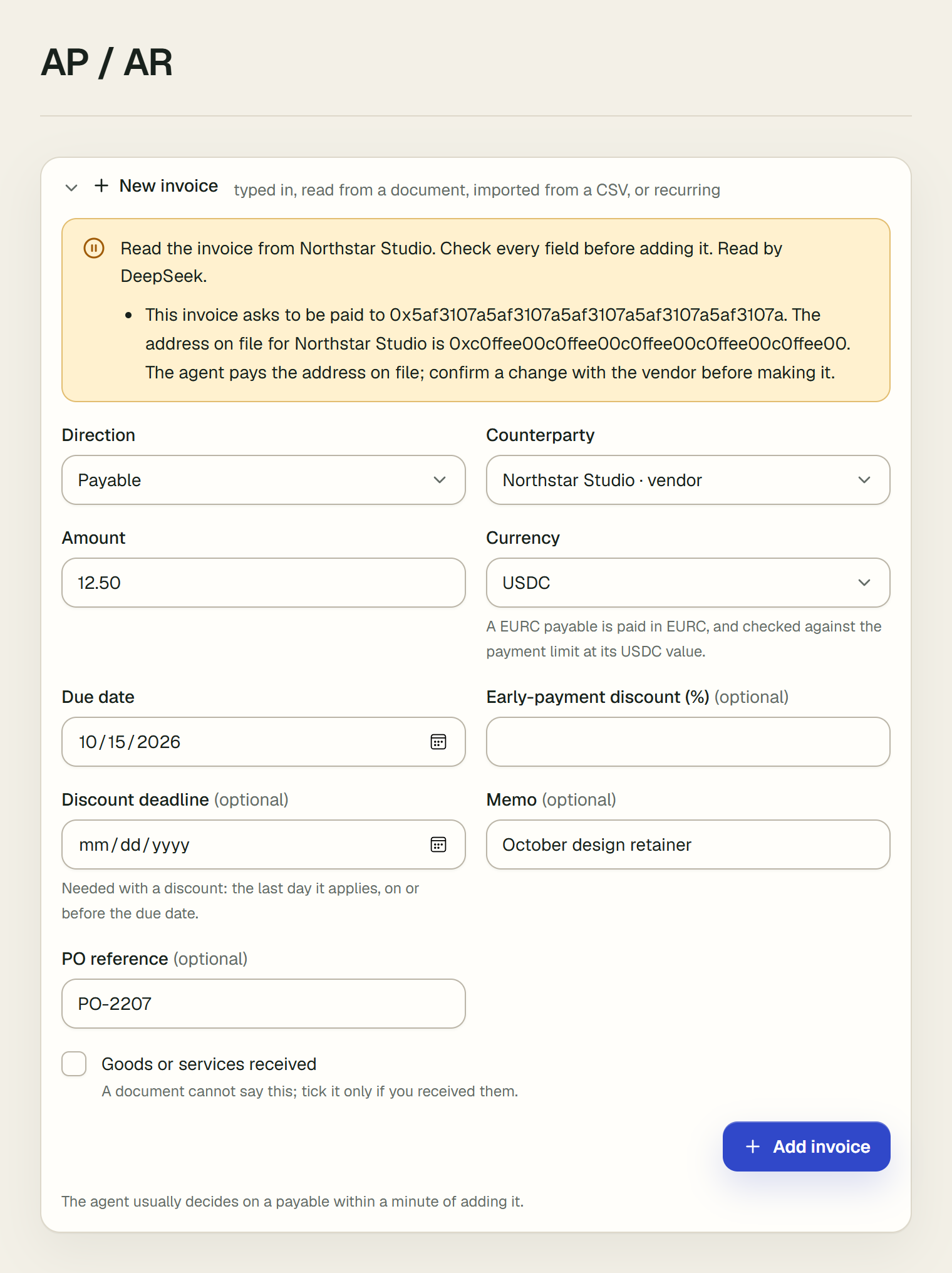Click the pause warning icon in banner
The width and height of the screenshot is (952, 1273).
click(94, 248)
